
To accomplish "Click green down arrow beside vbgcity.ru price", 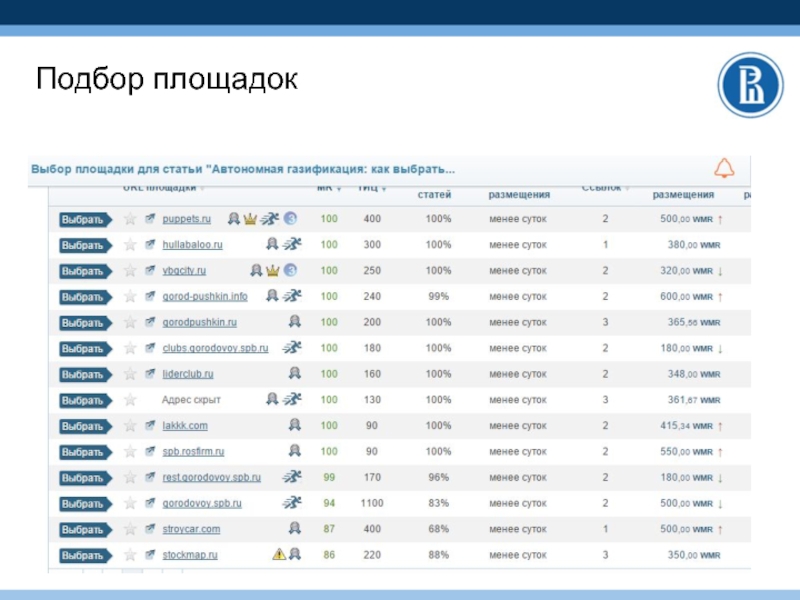I will pos(720,271).
